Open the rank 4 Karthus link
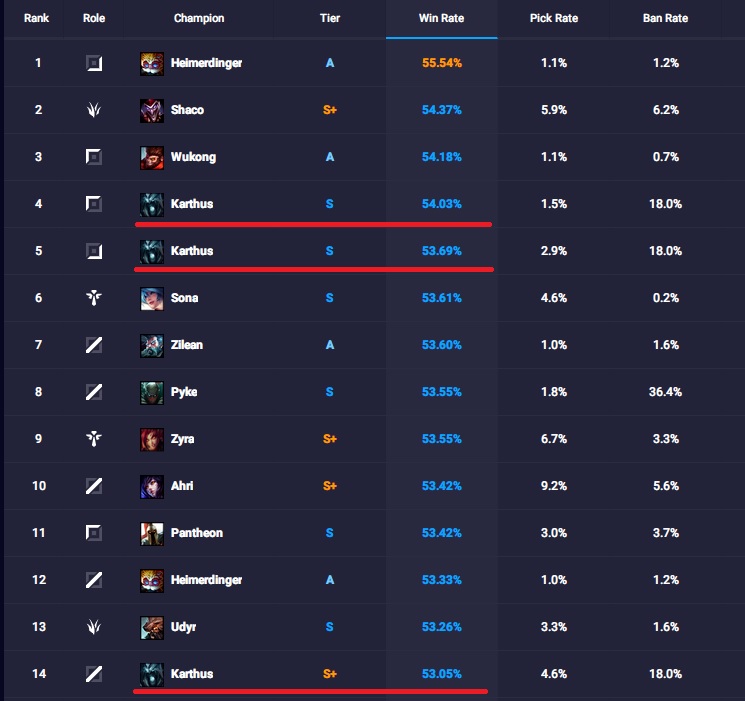Screen dimensions: 745x701 [192, 204]
